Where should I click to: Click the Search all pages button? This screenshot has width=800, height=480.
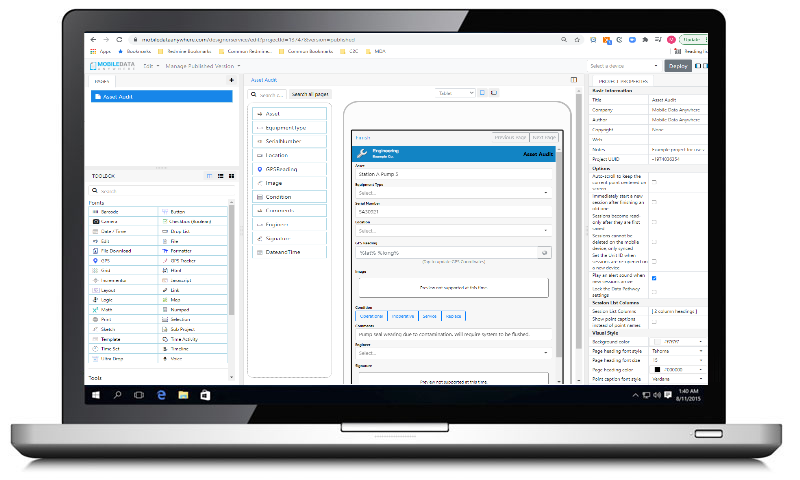point(310,93)
